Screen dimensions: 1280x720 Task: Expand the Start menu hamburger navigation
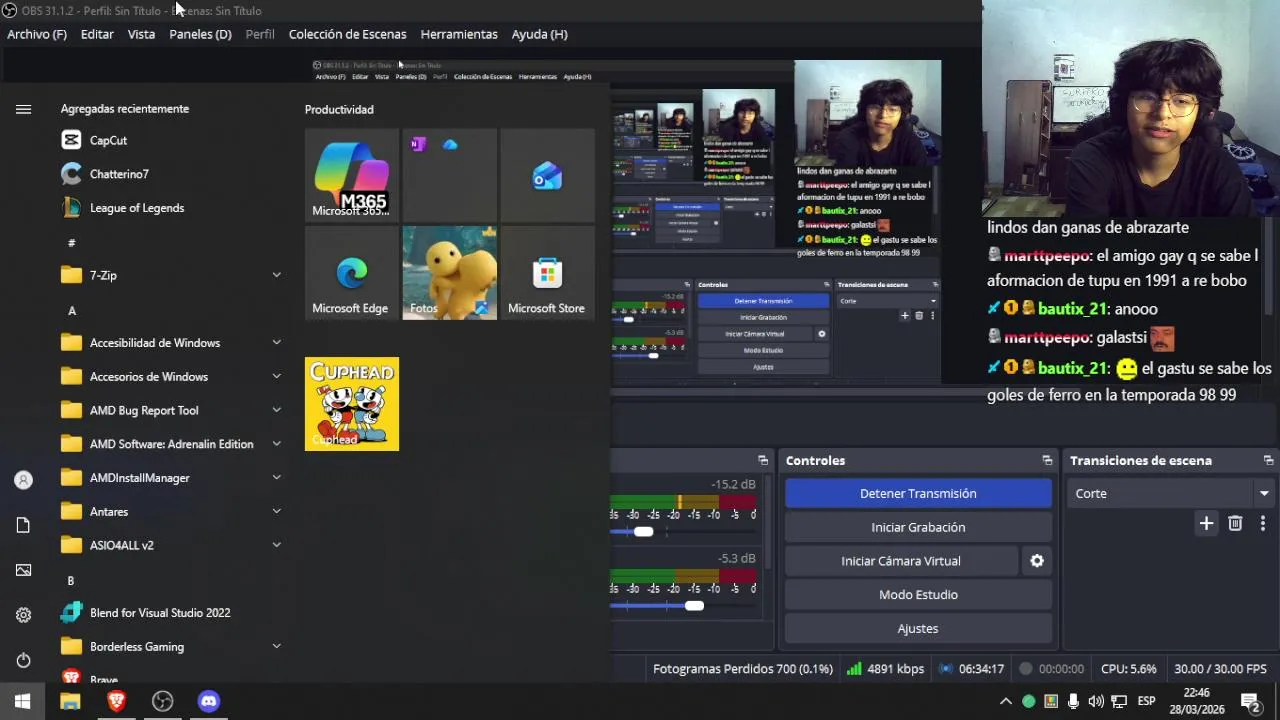pyautogui.click(x=23, y=109)
